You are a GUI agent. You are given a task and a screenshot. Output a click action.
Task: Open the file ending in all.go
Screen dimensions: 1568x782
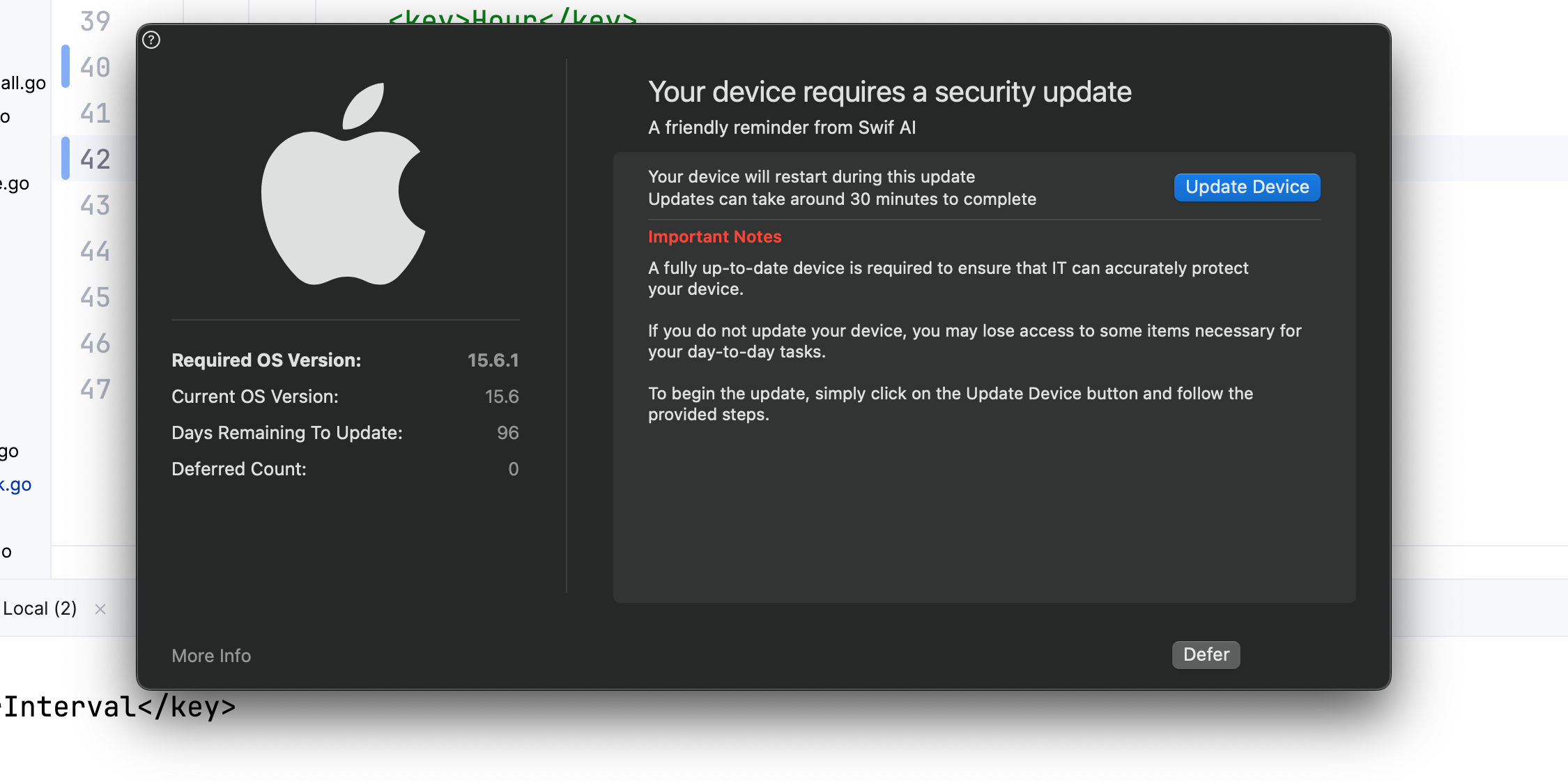point(23,84)
